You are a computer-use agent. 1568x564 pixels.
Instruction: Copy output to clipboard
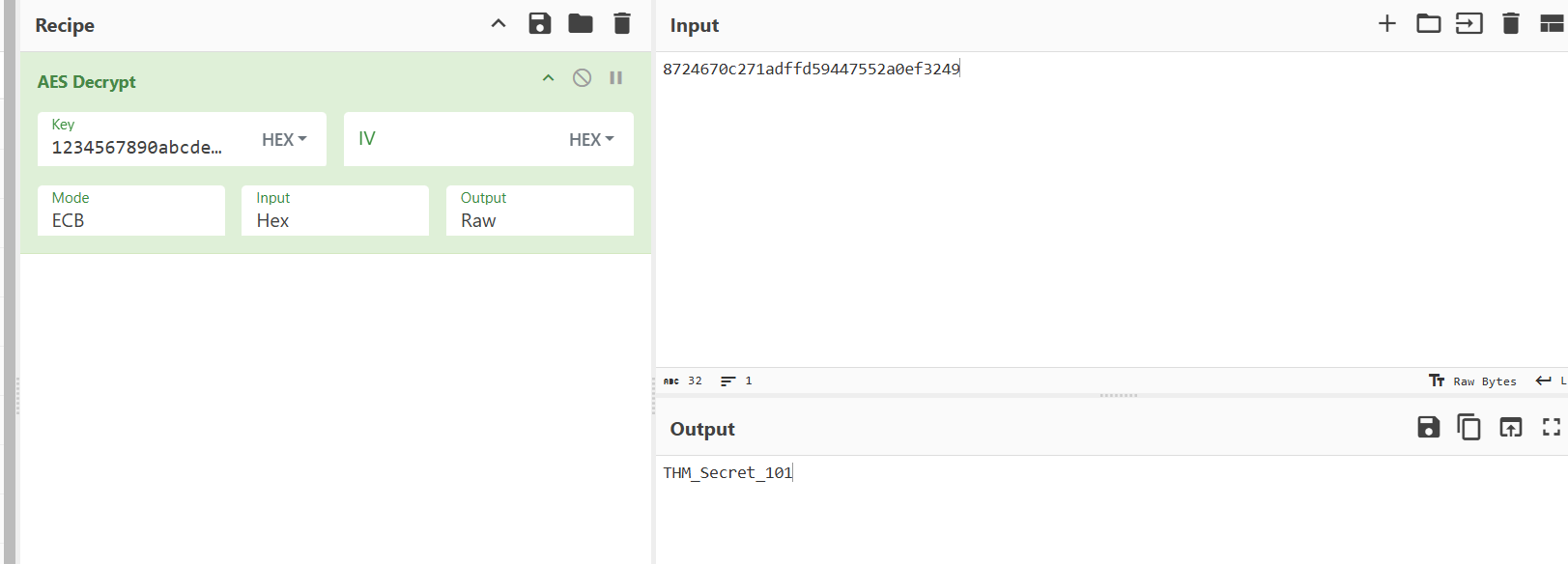(x=1468, y=427)
